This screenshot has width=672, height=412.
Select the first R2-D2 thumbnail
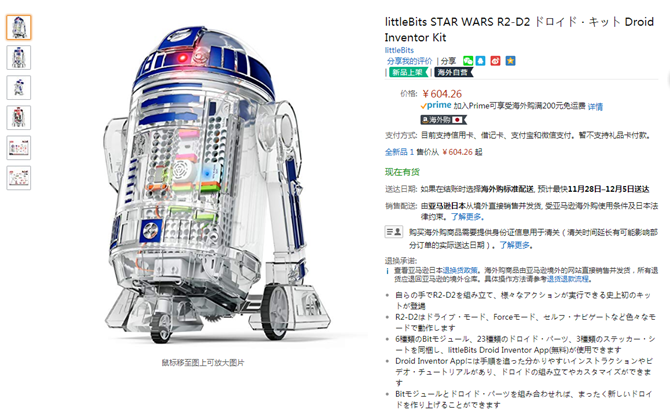tap(19, 27)
